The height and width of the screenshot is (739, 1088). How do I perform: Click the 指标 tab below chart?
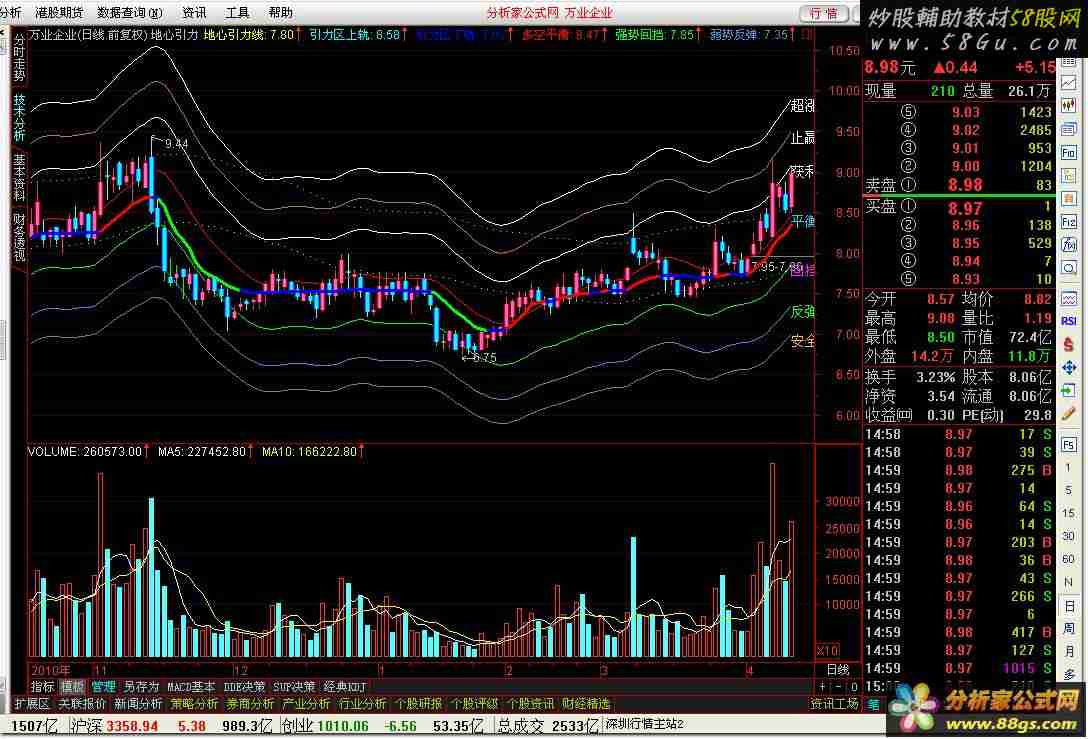[42, 687]
